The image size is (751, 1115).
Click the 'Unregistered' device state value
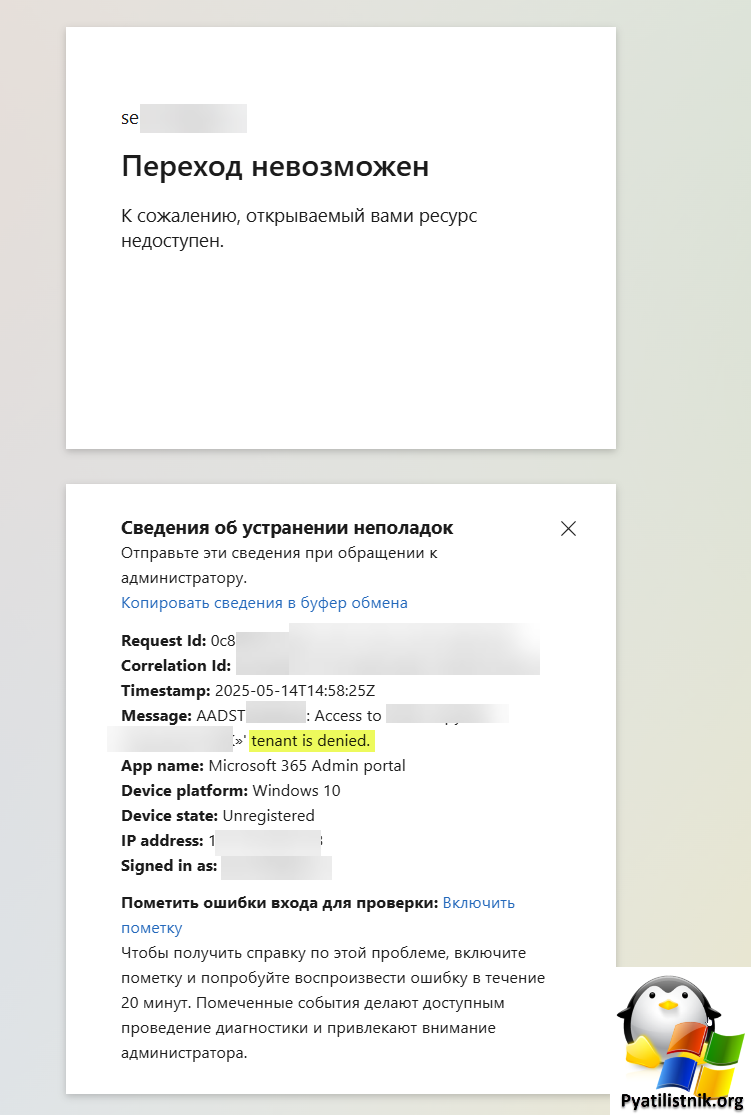click(x=268, y=816)
